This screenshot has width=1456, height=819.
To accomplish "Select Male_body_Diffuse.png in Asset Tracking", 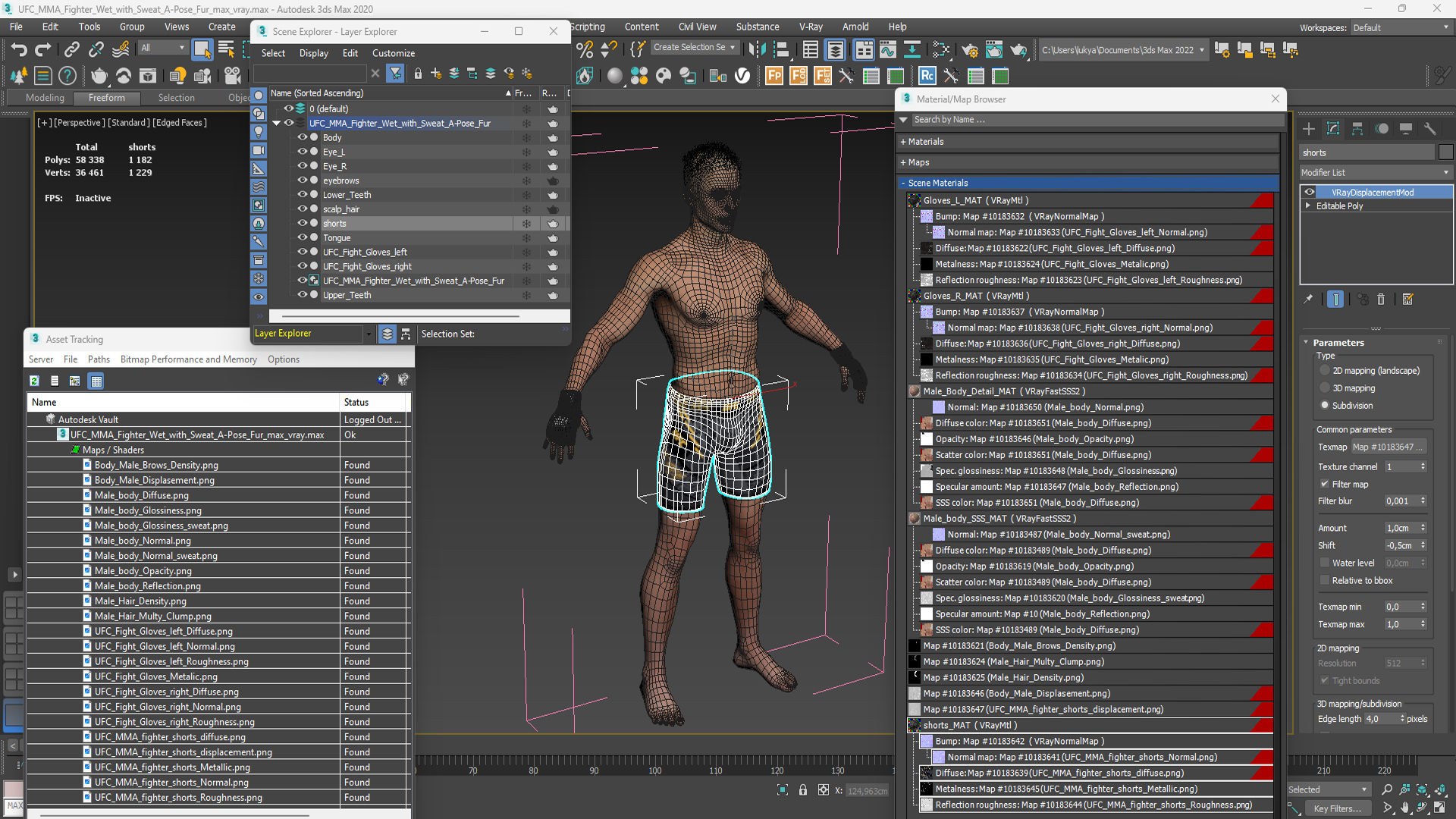I will [x=142, y=495].
